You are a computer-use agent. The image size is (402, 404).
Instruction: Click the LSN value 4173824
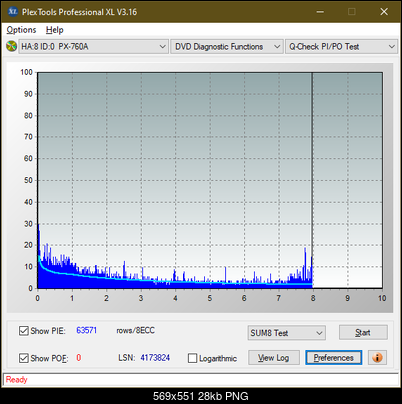pyautogui.click(x=155, y=358)
